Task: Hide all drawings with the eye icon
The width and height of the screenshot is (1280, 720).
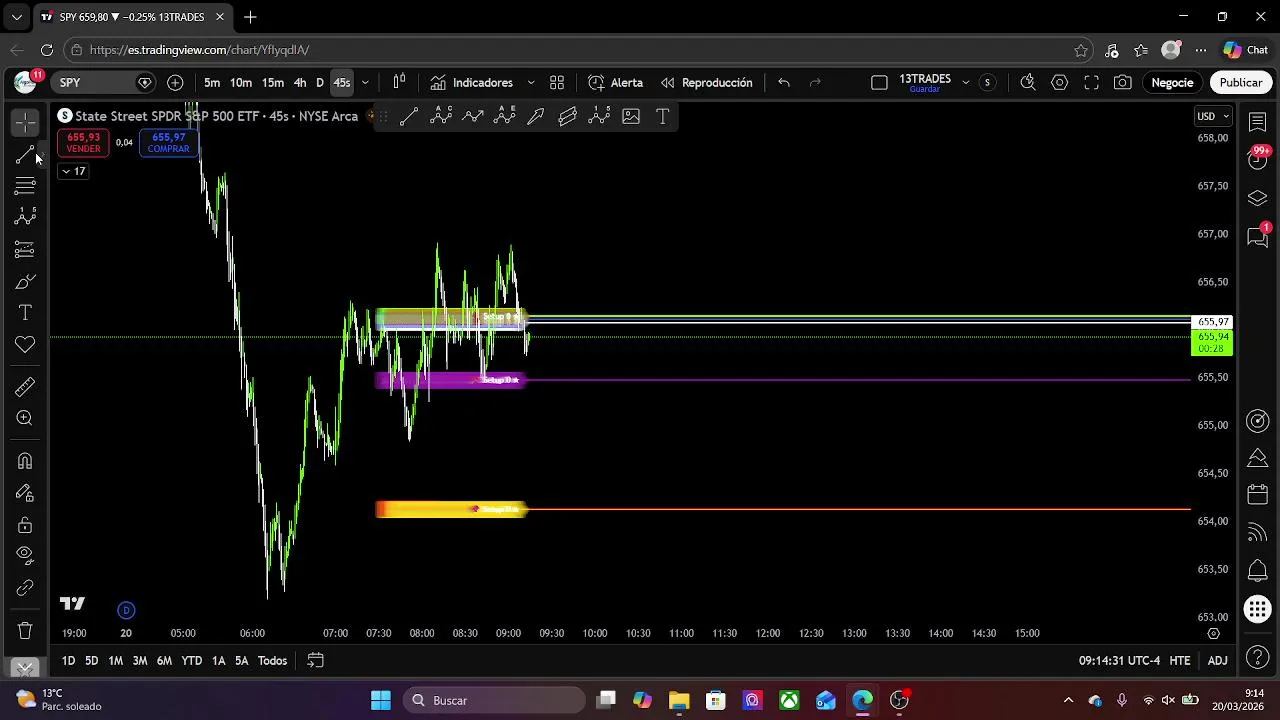Action: point(25,556)
